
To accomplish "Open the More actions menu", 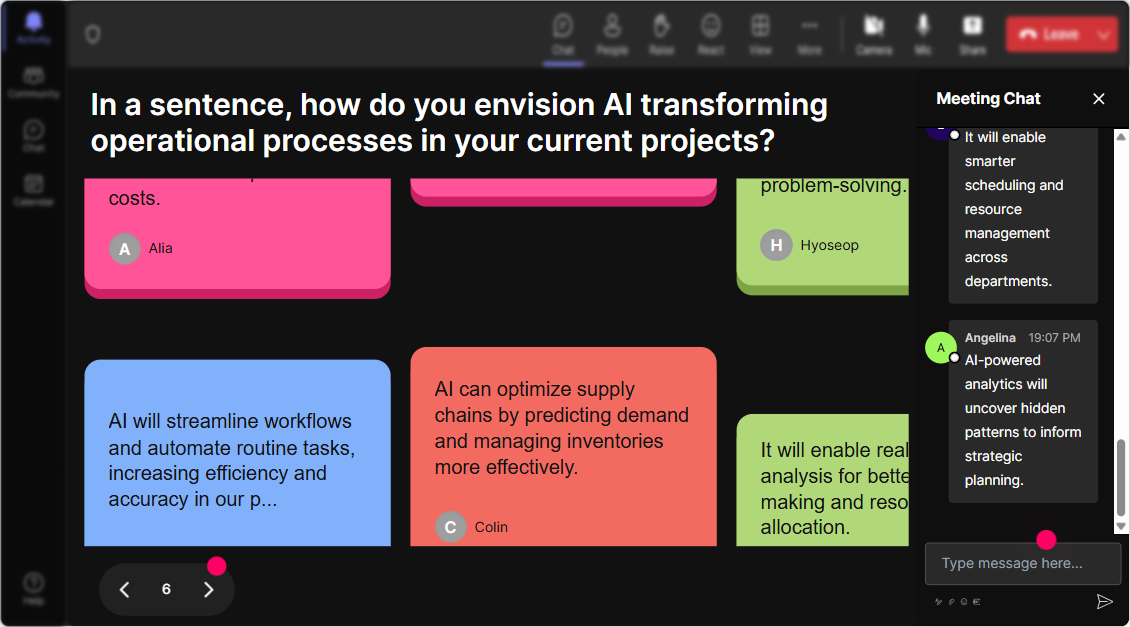I will (809, 34).
